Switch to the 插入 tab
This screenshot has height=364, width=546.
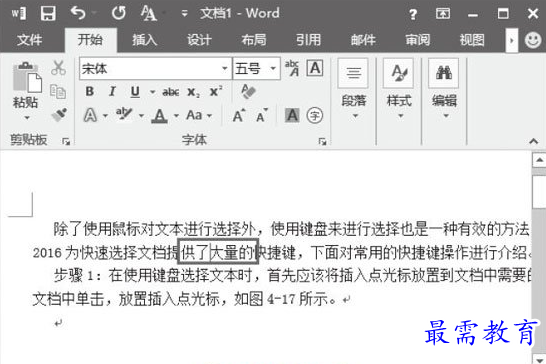(145, 40)
